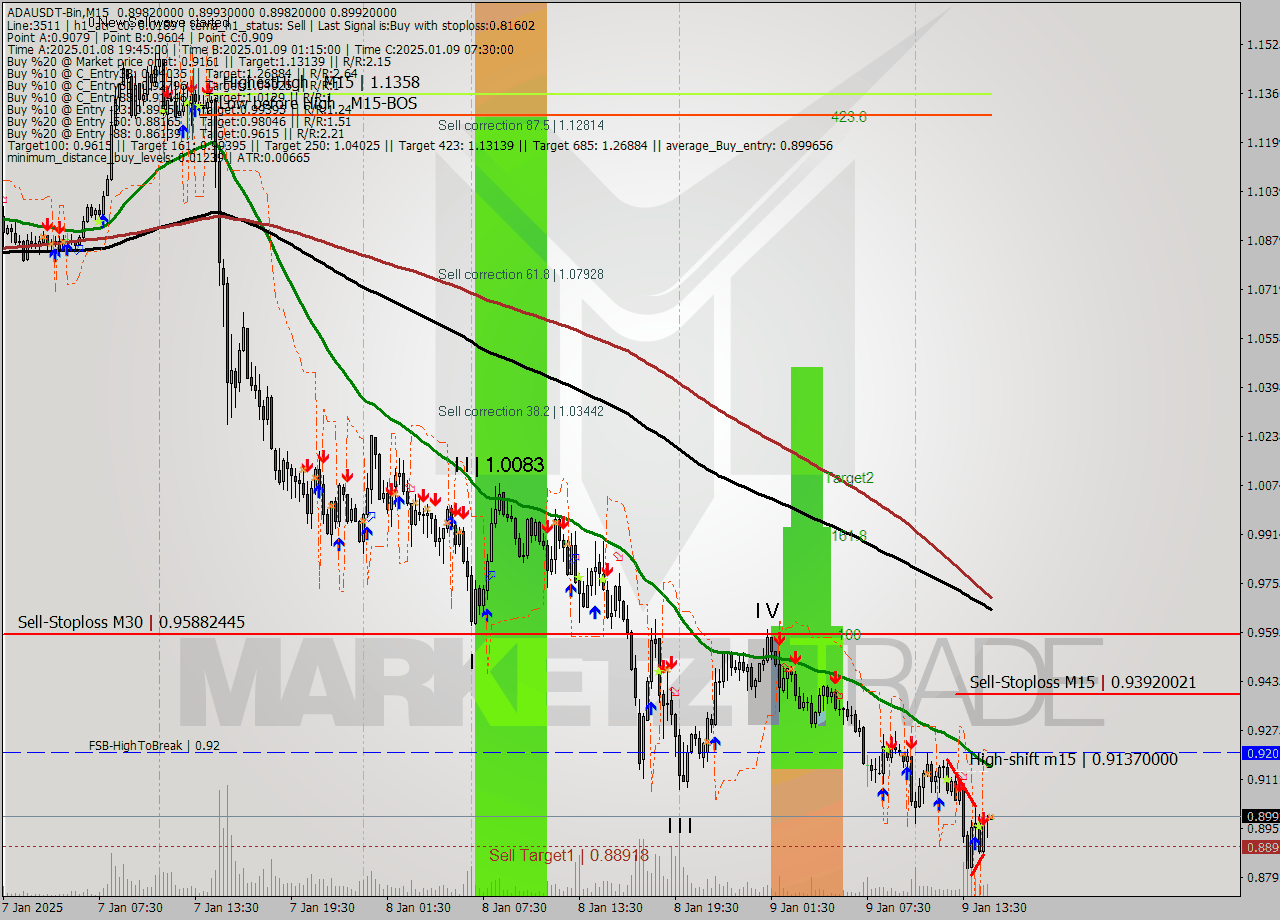Click the '1.136' price axis label

tap(1261, 93)
